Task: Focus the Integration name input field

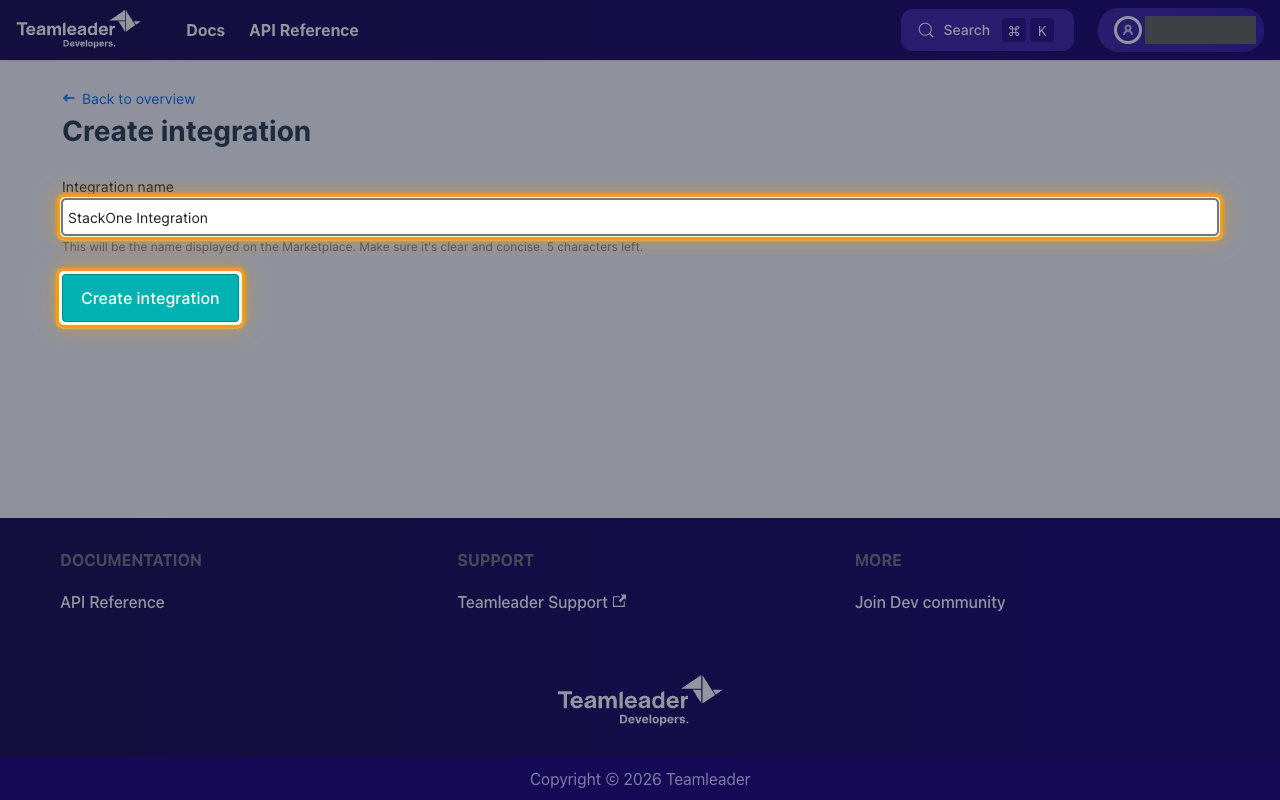Action: (640, 218)
